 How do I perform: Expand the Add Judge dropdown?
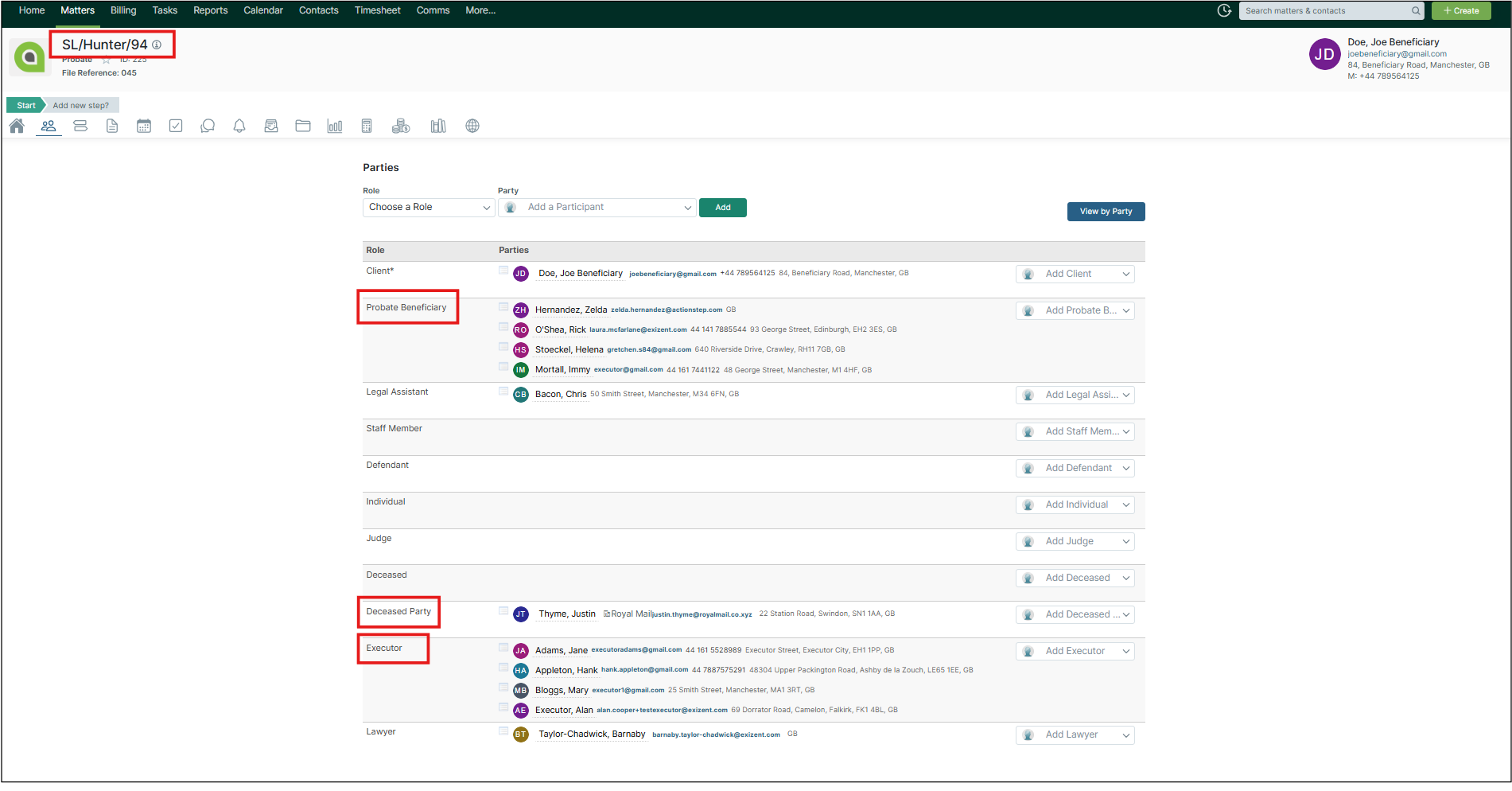click(1075, 541)
